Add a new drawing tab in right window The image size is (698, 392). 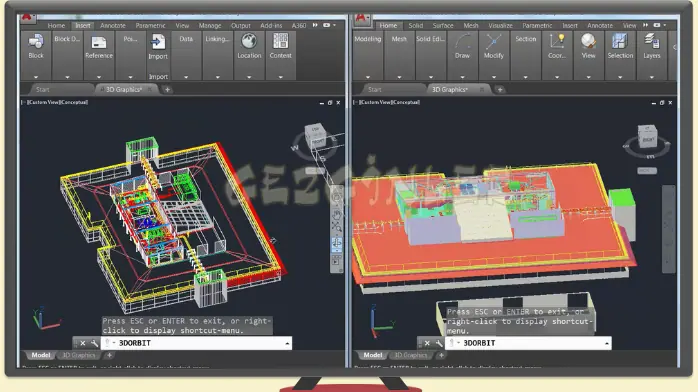click(500, 89)
